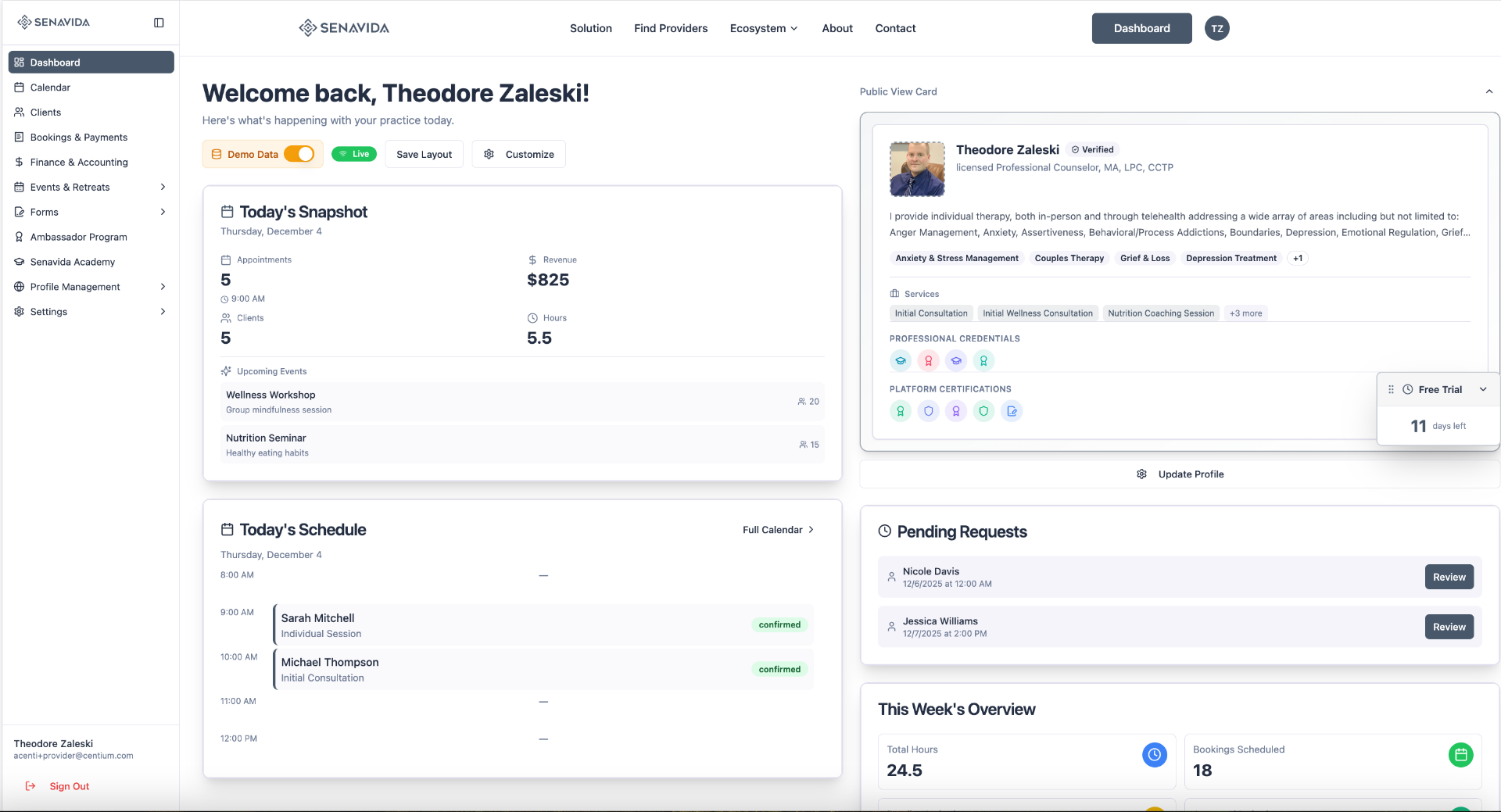Expand the Free Trial widget dropdown
Image resolution: width=1501 pixels, height=812 pixels.
[1483, 388]
